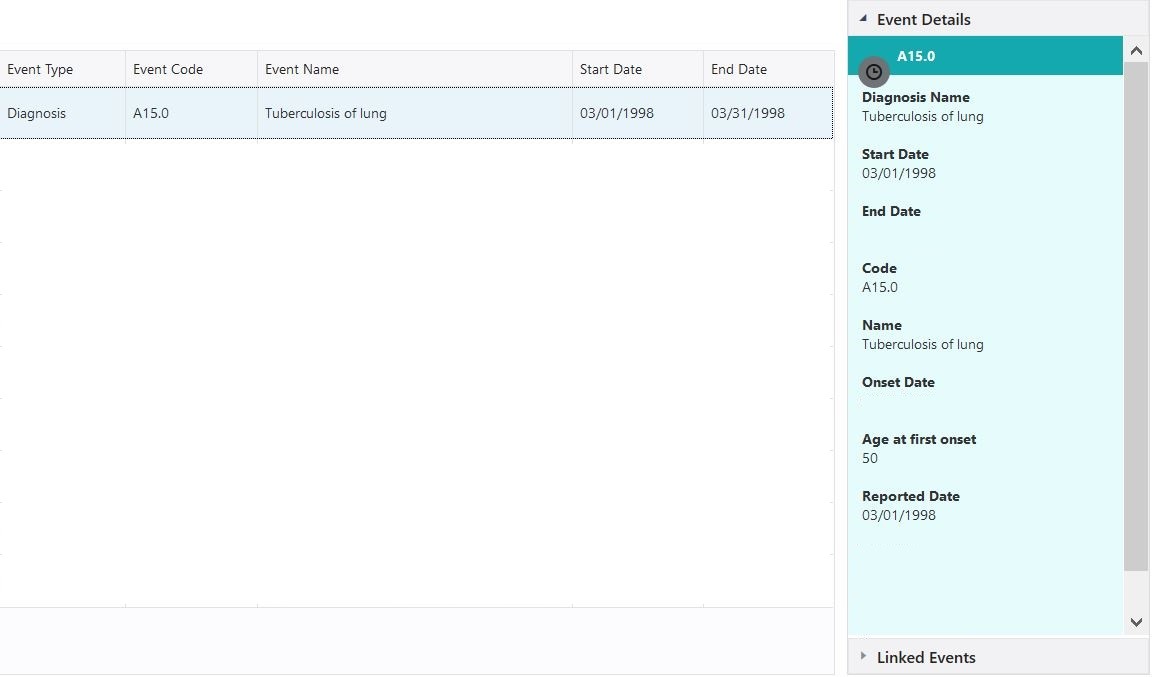Click Tuberculosis of lung under Diagnosis Name
Image resolution: width=1153 pixels, height=677 pixels.
tap(922, 116)
